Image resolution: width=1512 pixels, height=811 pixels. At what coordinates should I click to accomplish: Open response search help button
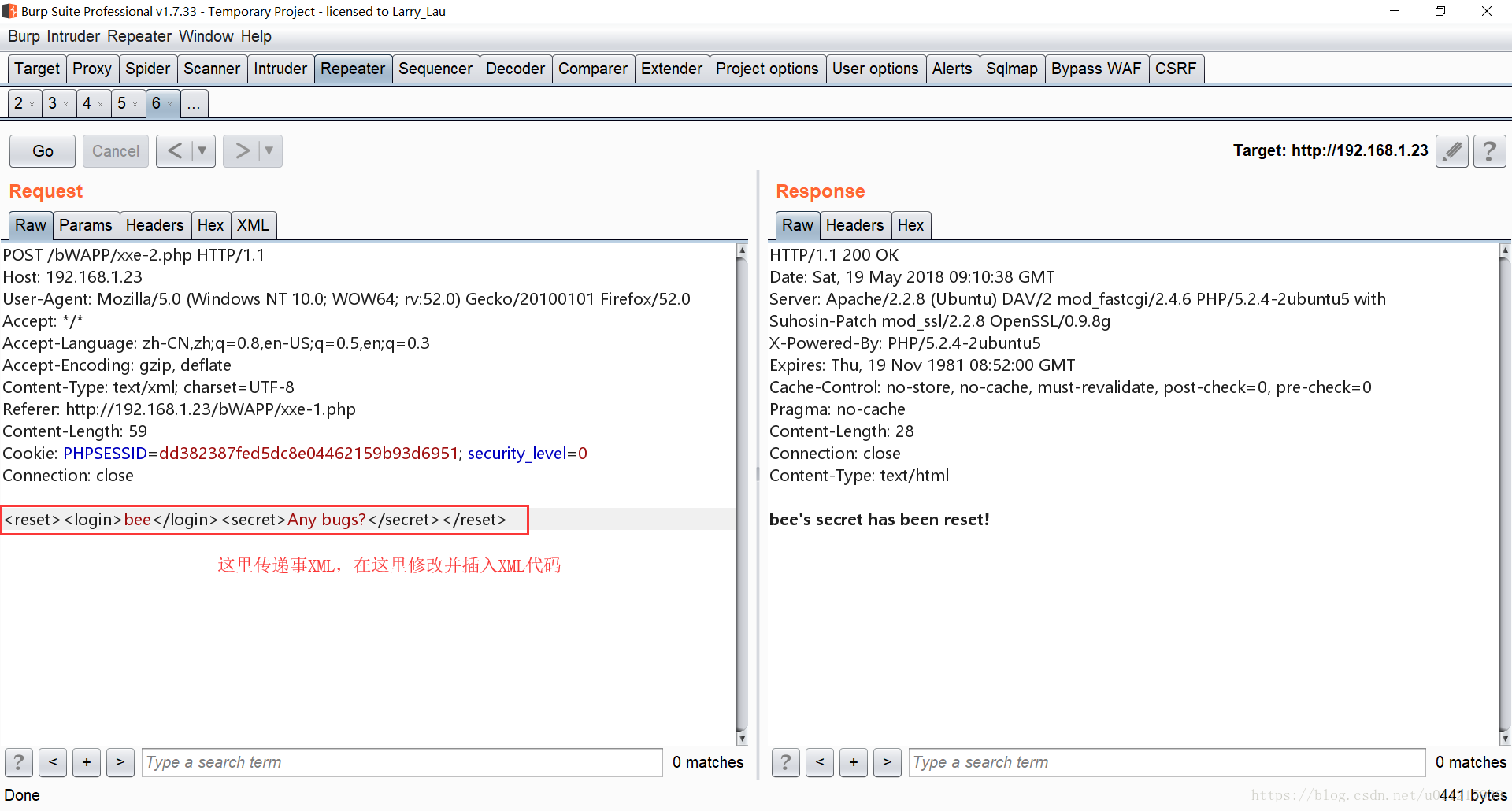pyautogui.click(x=786, y=762)
